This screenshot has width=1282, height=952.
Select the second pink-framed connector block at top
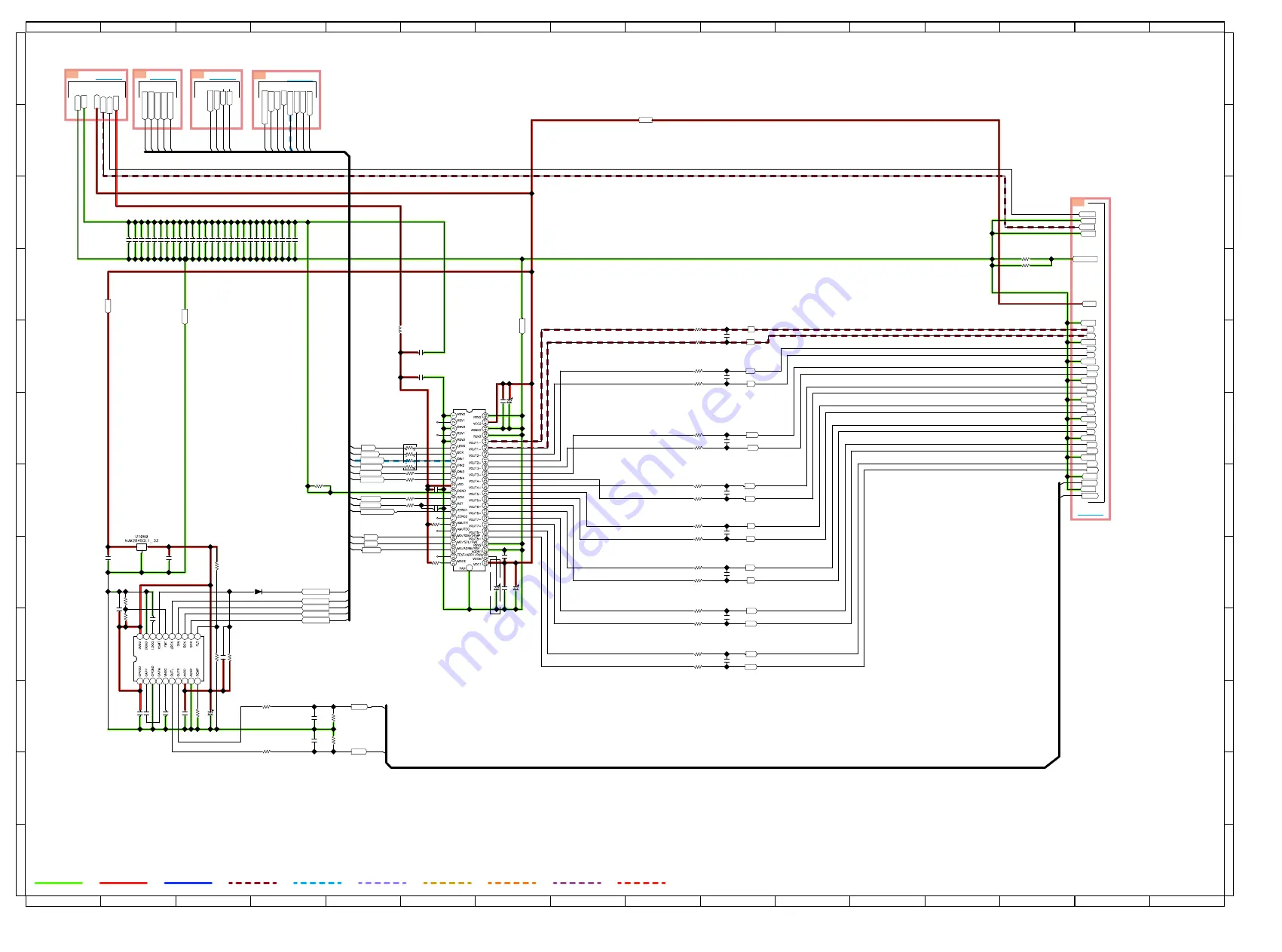coord(158,99)
